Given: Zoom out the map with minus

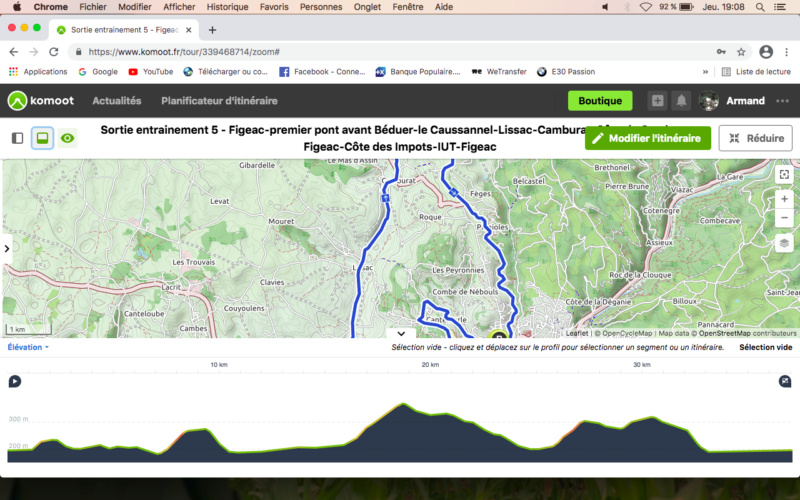Looking at the screenshot, I should (784, 218).
